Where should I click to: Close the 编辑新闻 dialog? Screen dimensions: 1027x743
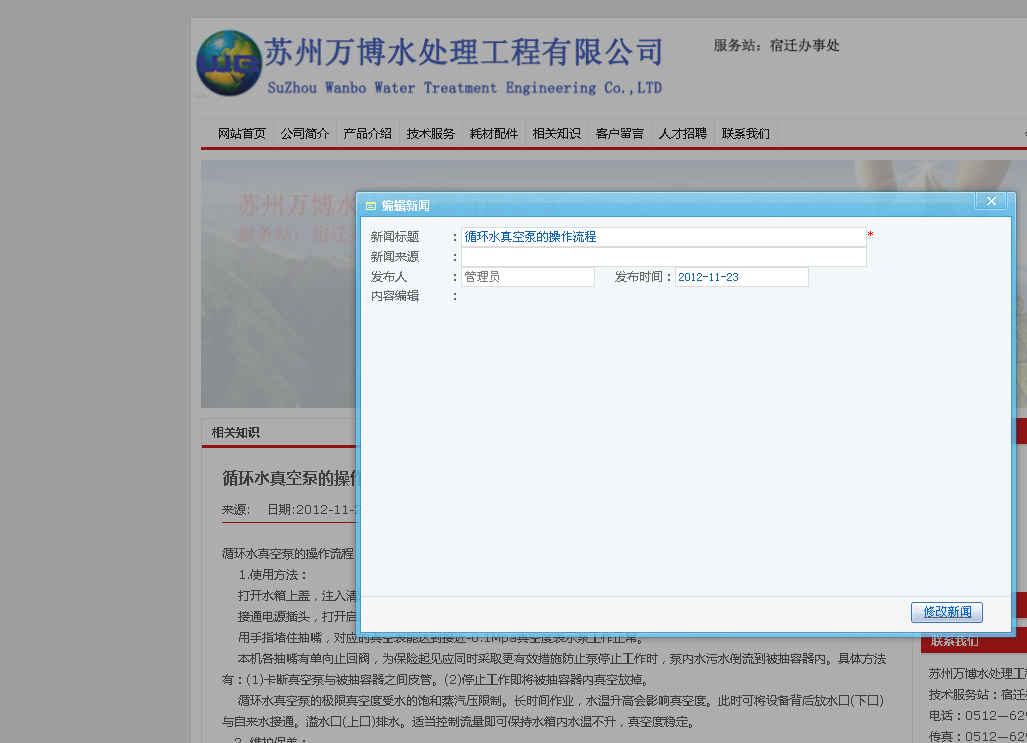(x=991, y=201)
